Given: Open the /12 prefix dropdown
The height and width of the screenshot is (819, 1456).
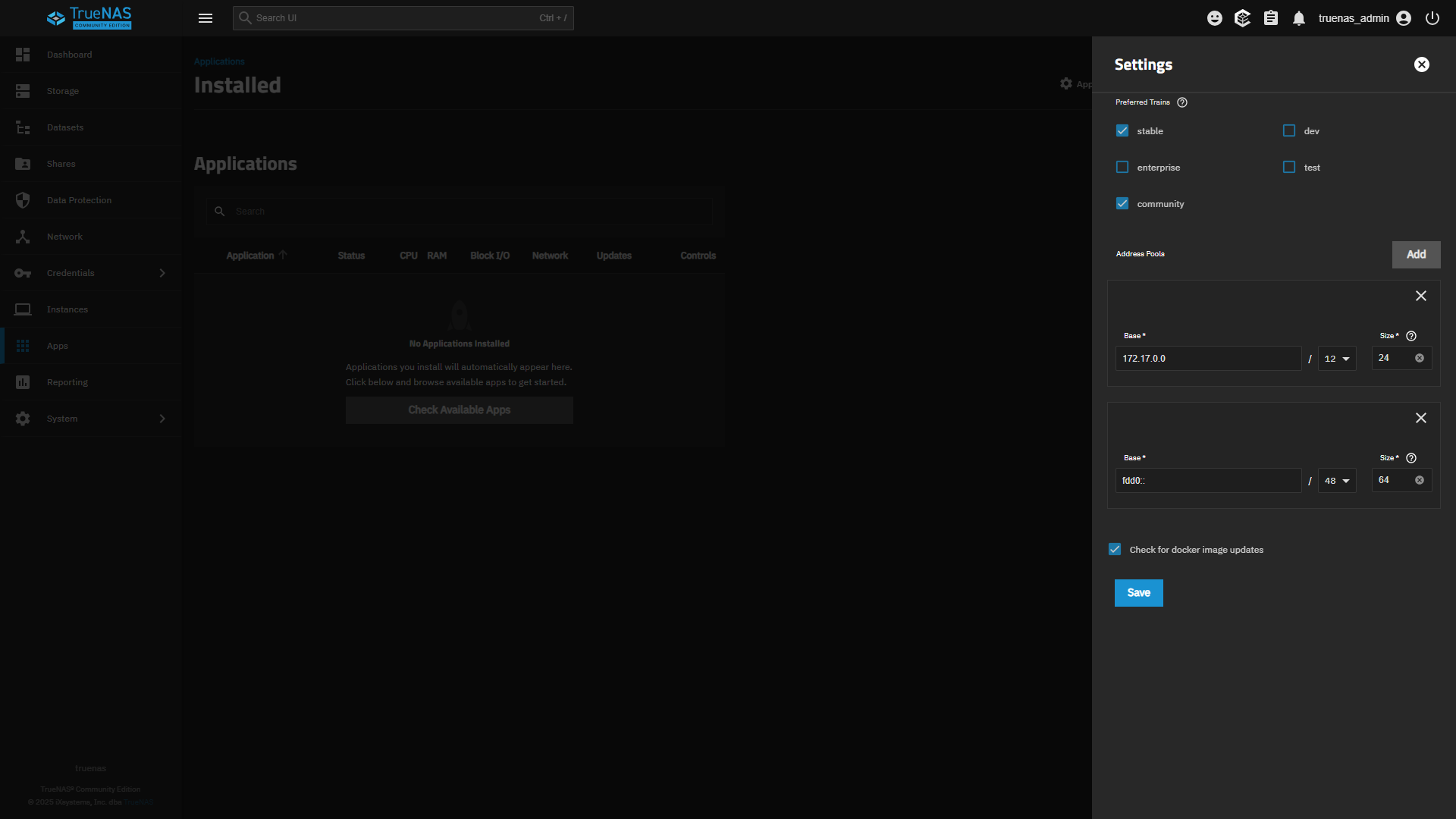Looking at the screenshot, I should (x=1337, y=359).
